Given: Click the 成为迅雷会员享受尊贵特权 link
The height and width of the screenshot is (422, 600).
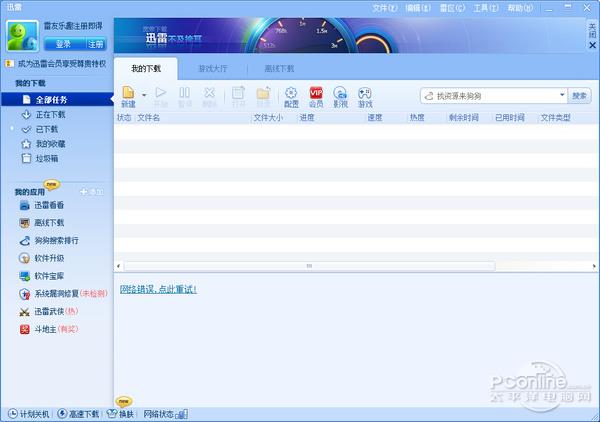Looking at the screenshot, I should coord(62,64).
